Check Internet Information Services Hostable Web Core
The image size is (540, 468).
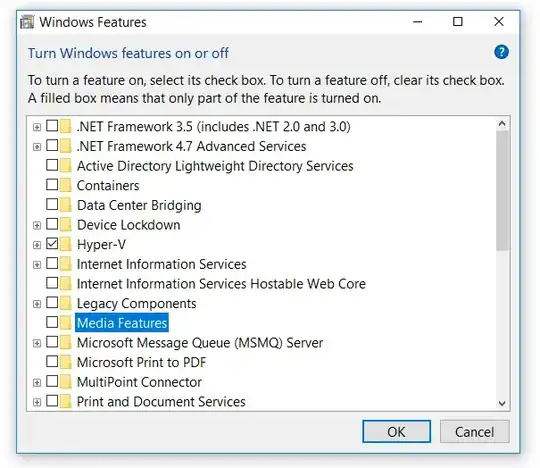[x=52, y=283]
